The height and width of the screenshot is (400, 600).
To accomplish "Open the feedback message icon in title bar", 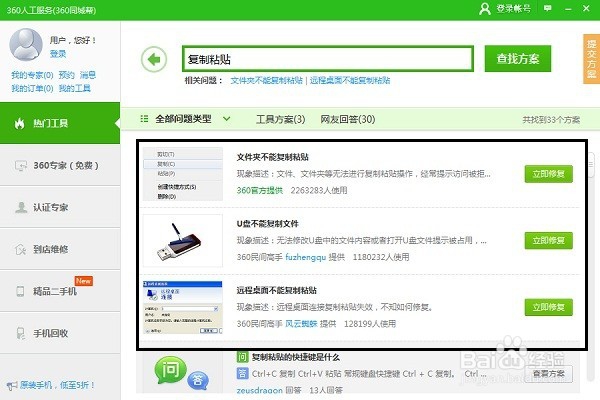I will tap(548, 8).
